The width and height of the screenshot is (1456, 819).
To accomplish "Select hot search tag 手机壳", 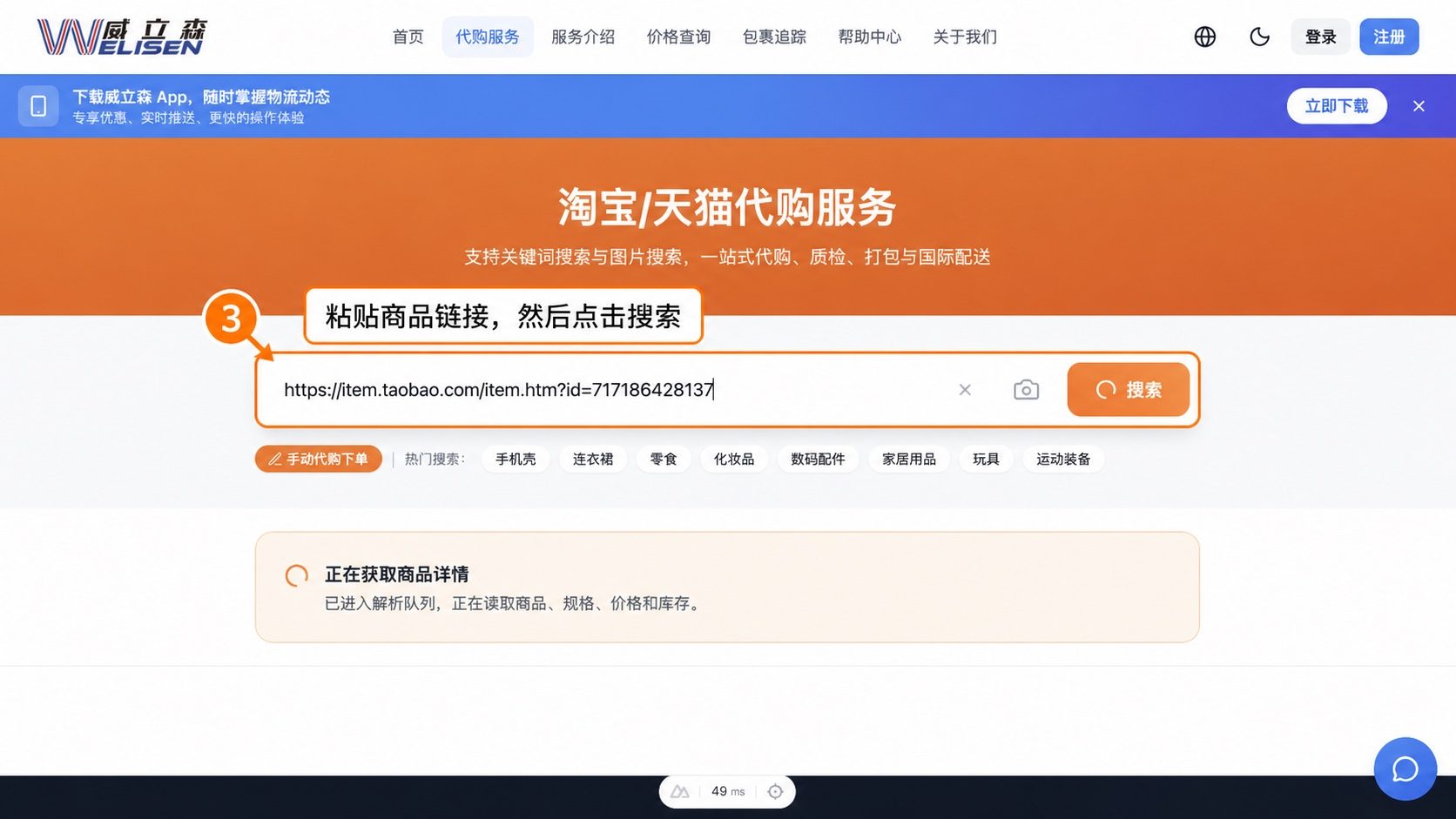I will click(x=516, y=459).
